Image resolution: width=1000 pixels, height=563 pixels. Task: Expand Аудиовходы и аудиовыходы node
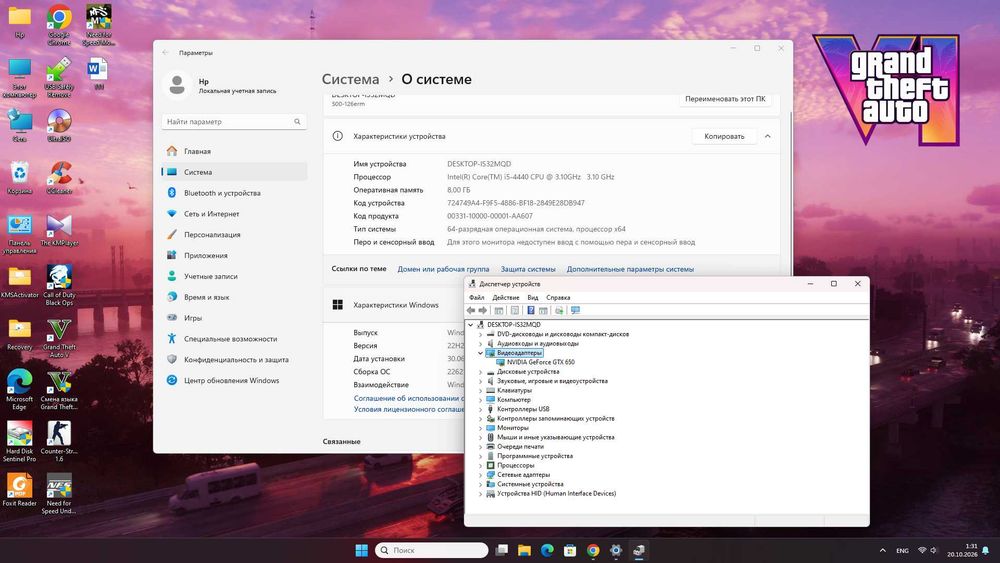pyautogui.click(x=481, y=344)
